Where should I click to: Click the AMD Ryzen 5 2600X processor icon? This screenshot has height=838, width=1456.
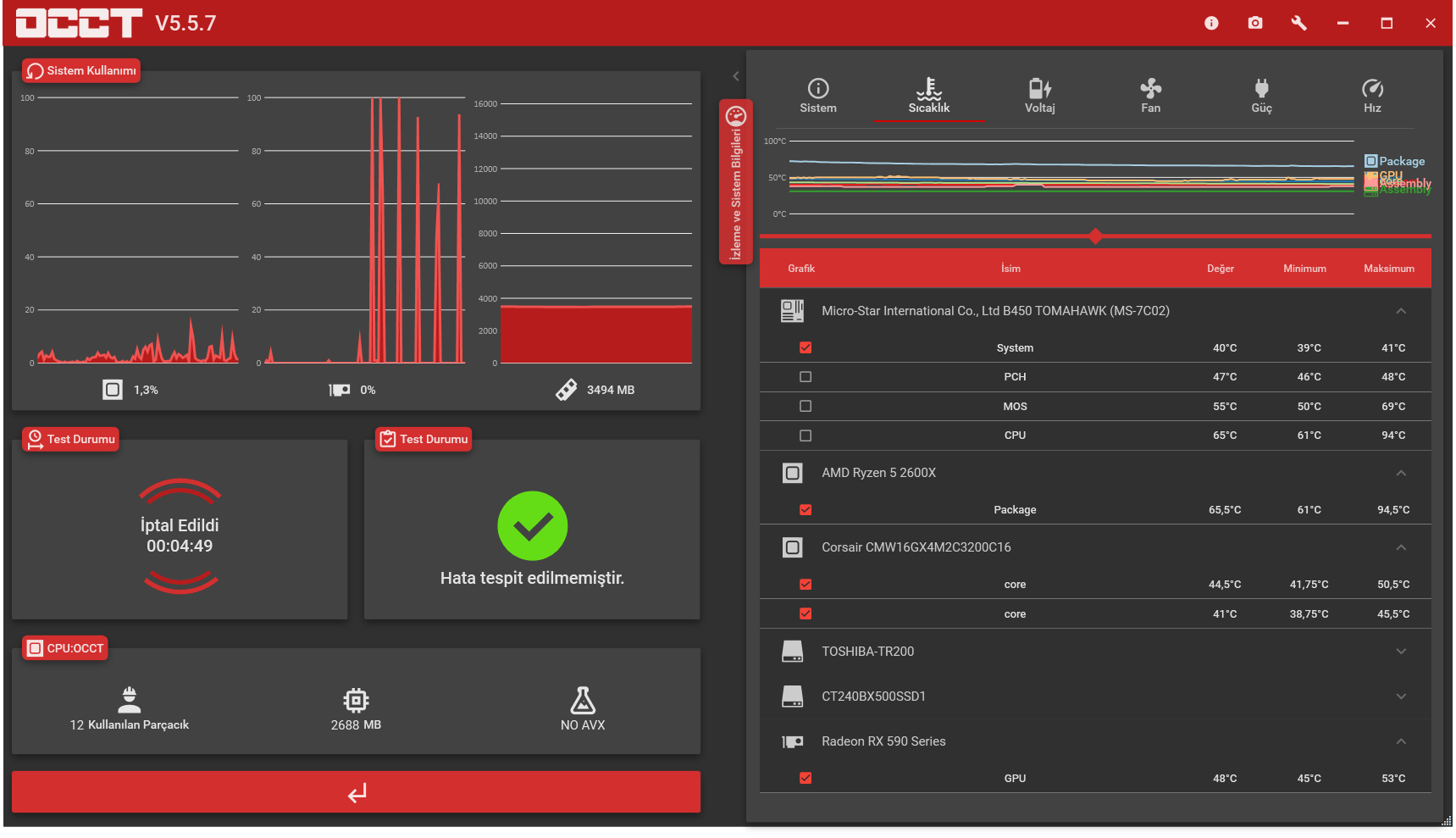(792, 473)
